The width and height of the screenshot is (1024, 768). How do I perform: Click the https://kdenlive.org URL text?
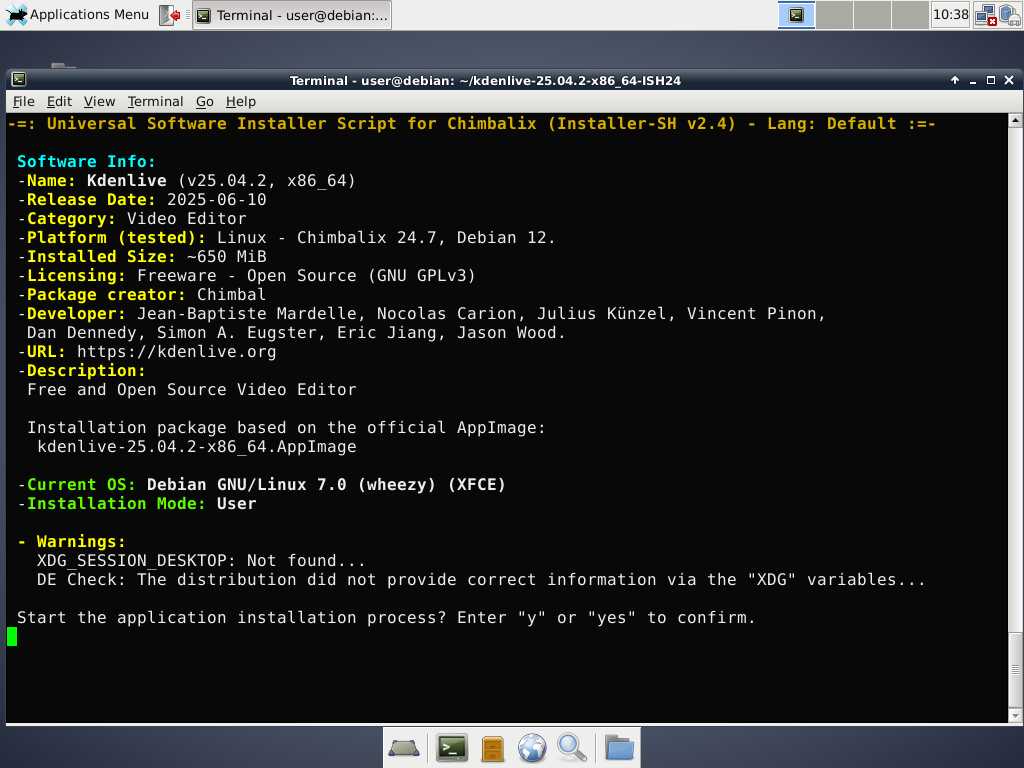[x=176, y=351]
